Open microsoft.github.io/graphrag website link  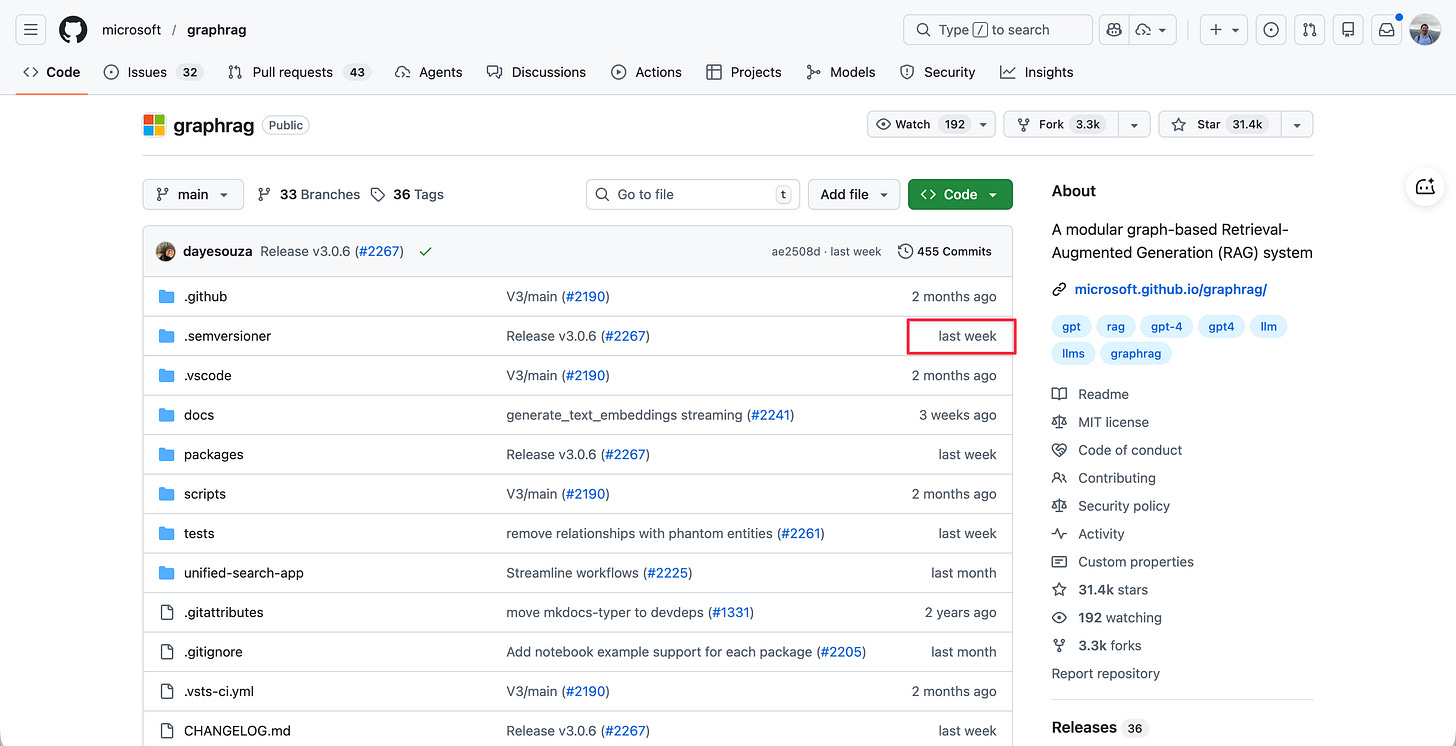pyautogui.click(x=1170, y=289)
